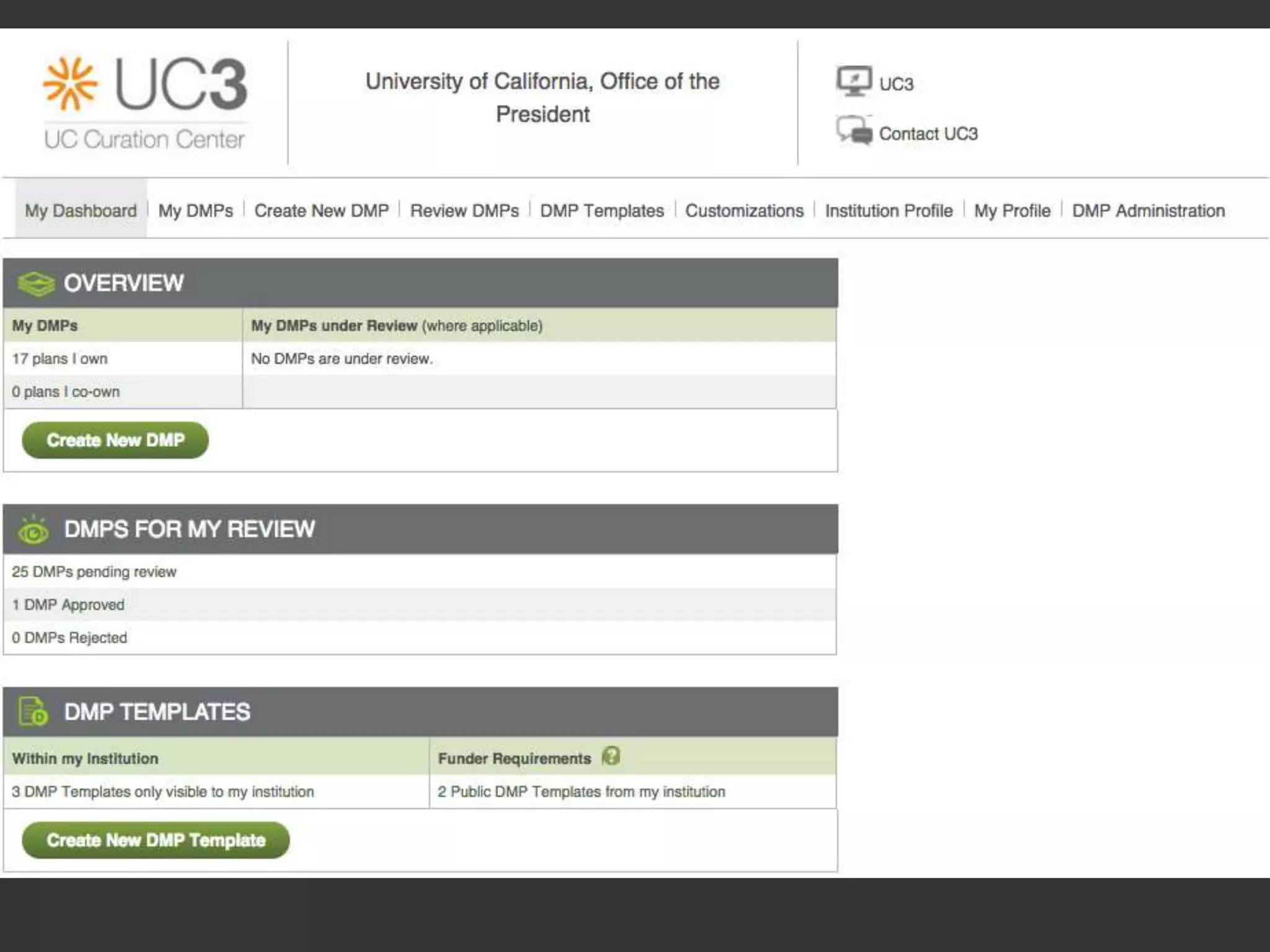Open the My Dashboard tab
The height and width of the screenshot is (952, 1270).
(81, 211)
